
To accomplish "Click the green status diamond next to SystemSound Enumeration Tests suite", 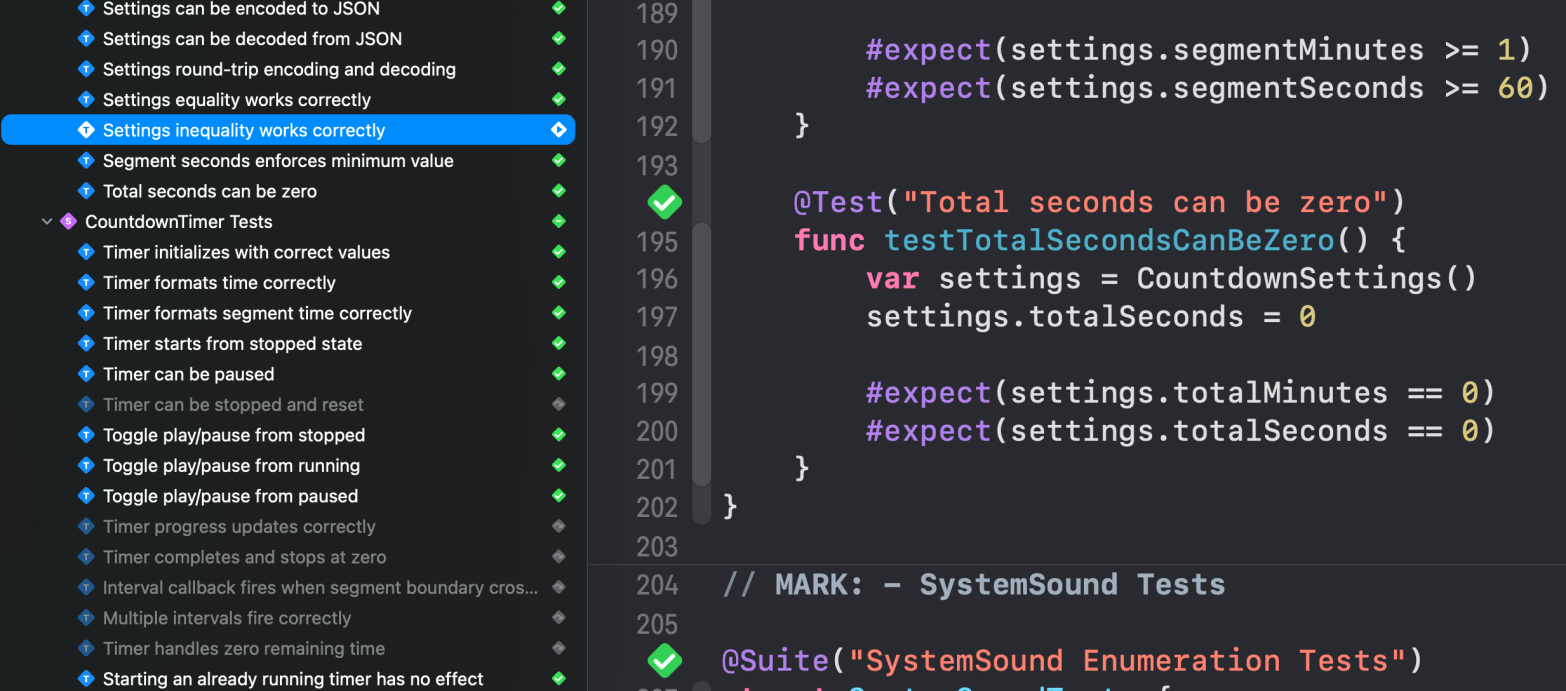I will coord(664,661).
